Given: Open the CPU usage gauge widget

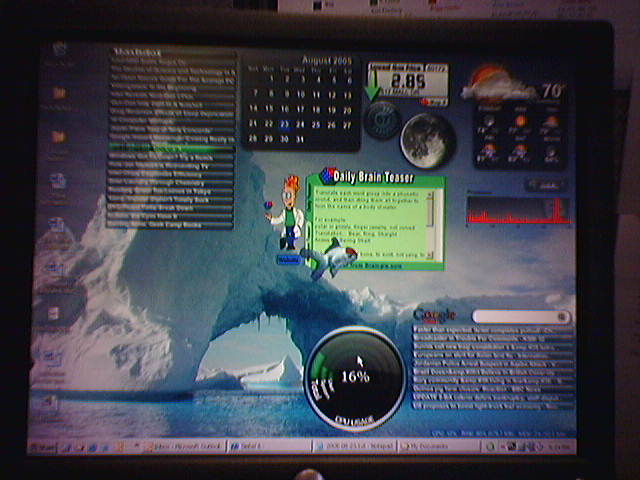Looking at the screenshot, I should click(x=355, y=377).
